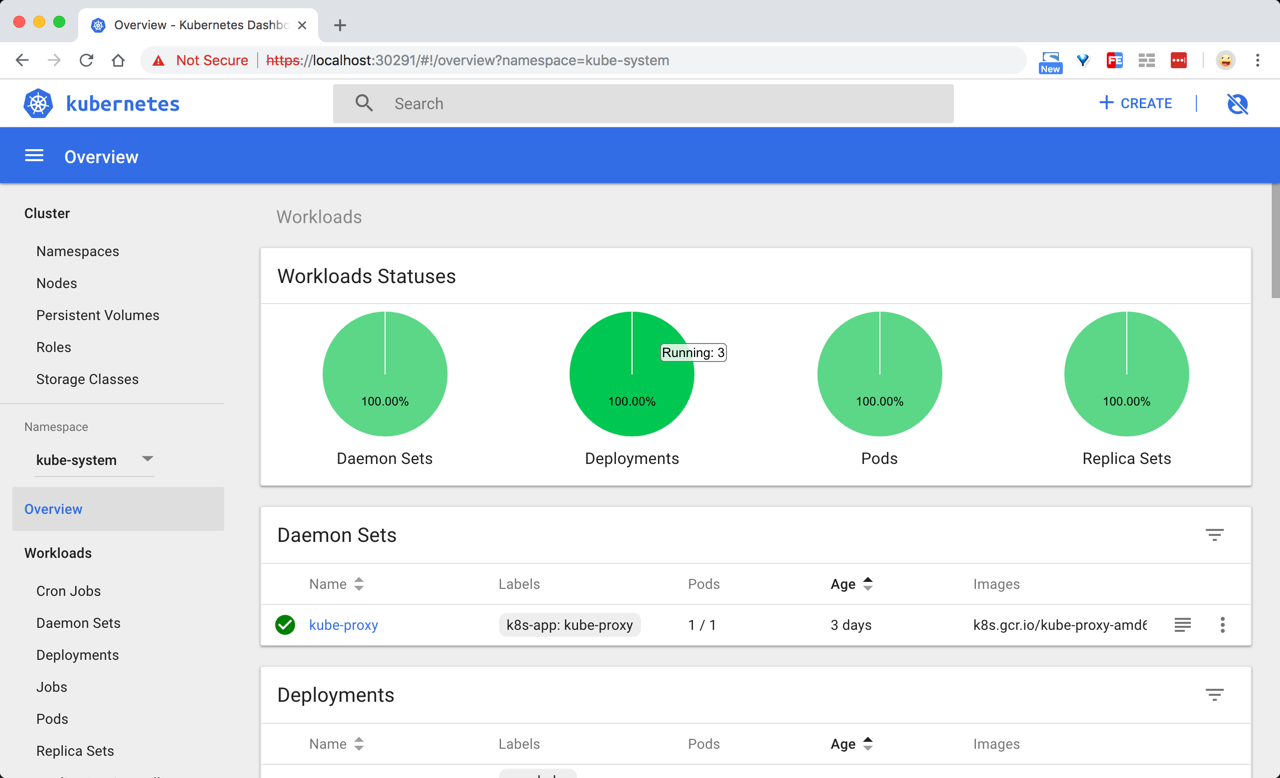
Task: Open Pods in the sidebar
Action: pyautogui.click(x=52, y=719)
